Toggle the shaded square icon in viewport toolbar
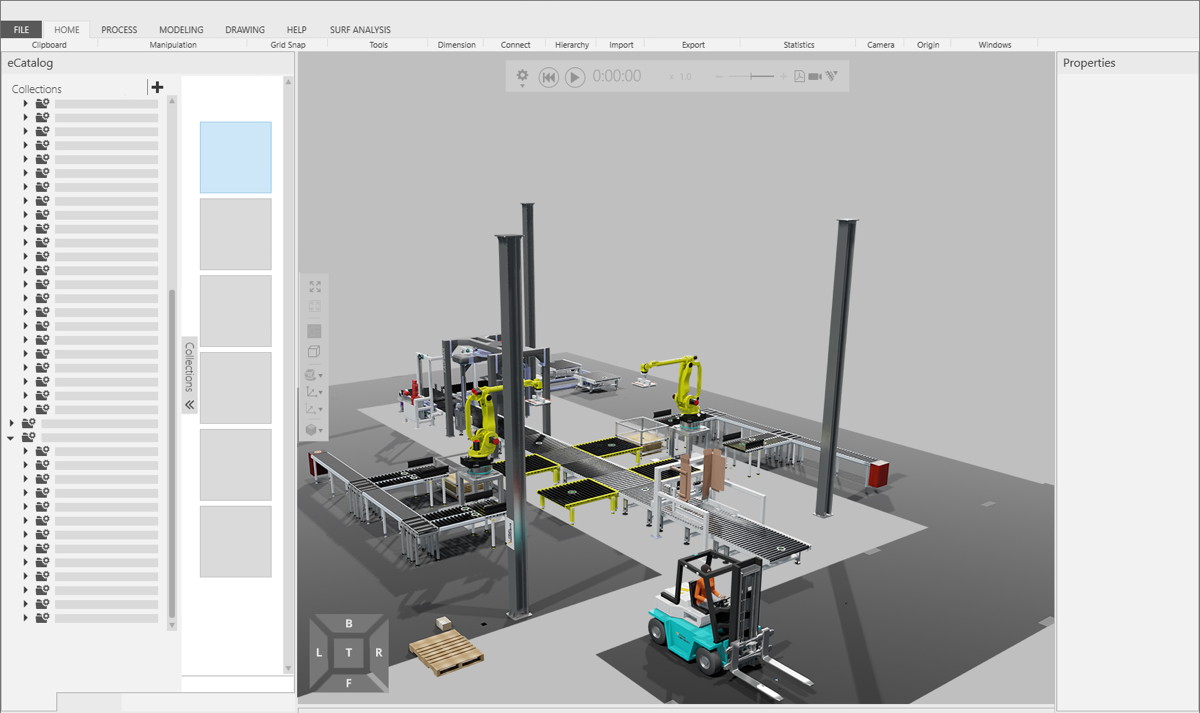1200x713 pixels. 314,331
